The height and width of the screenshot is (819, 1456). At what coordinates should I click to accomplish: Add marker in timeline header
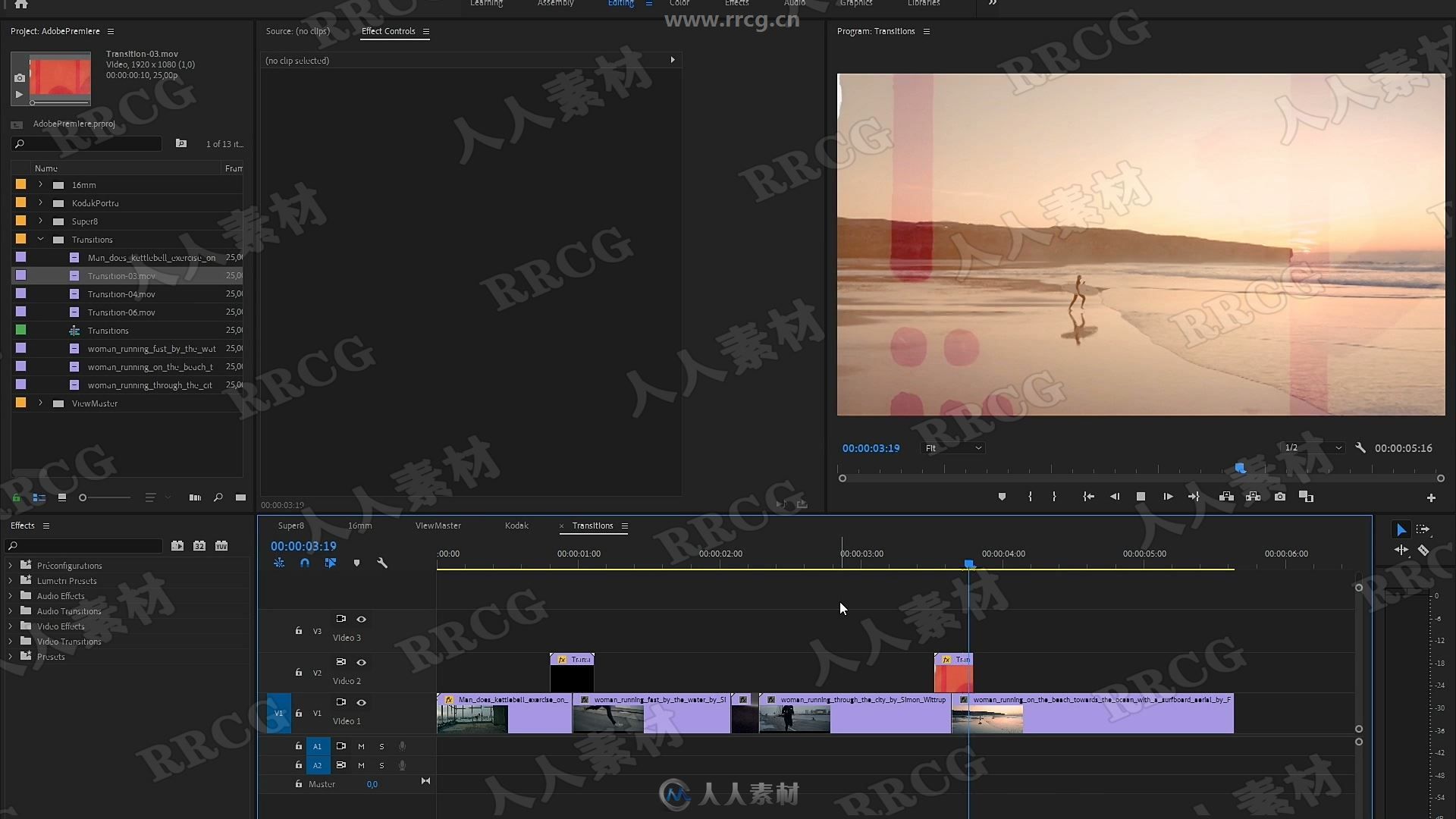click(x=356, y=563)
